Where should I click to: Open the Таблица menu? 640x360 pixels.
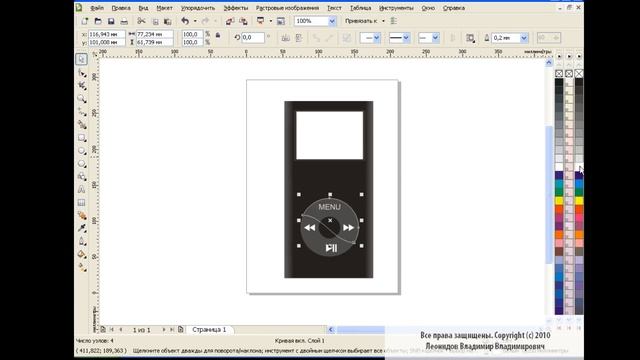point(361,8)
